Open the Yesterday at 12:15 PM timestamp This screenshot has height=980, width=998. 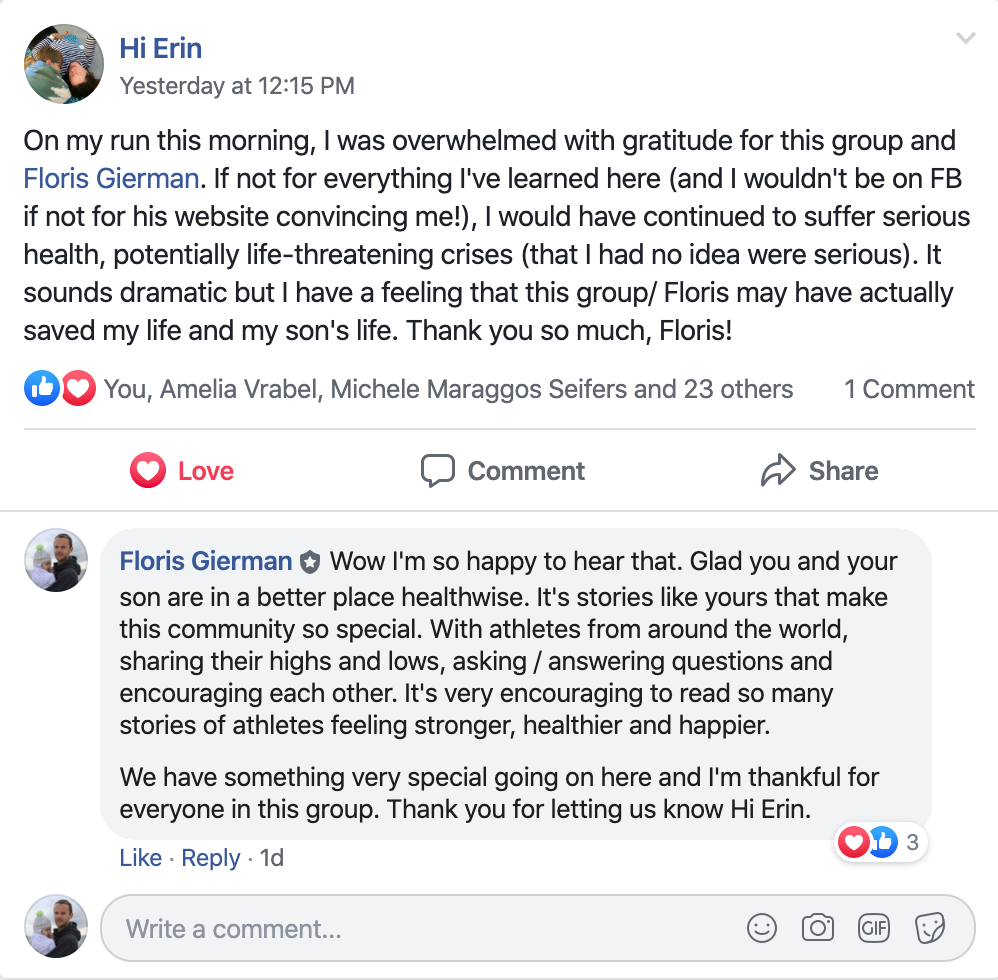pyautogui.click(x=237, y=86)
